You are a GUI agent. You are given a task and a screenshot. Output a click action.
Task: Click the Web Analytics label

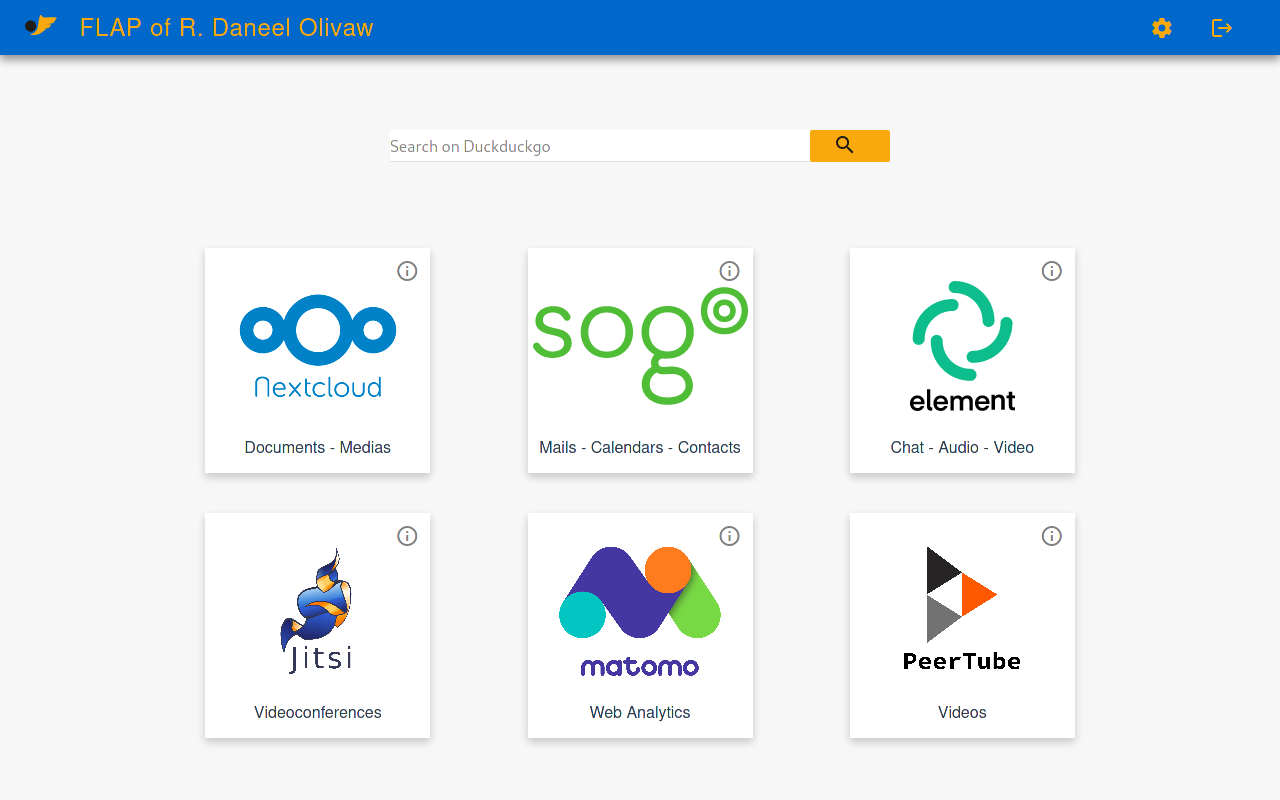coord(640,712)
